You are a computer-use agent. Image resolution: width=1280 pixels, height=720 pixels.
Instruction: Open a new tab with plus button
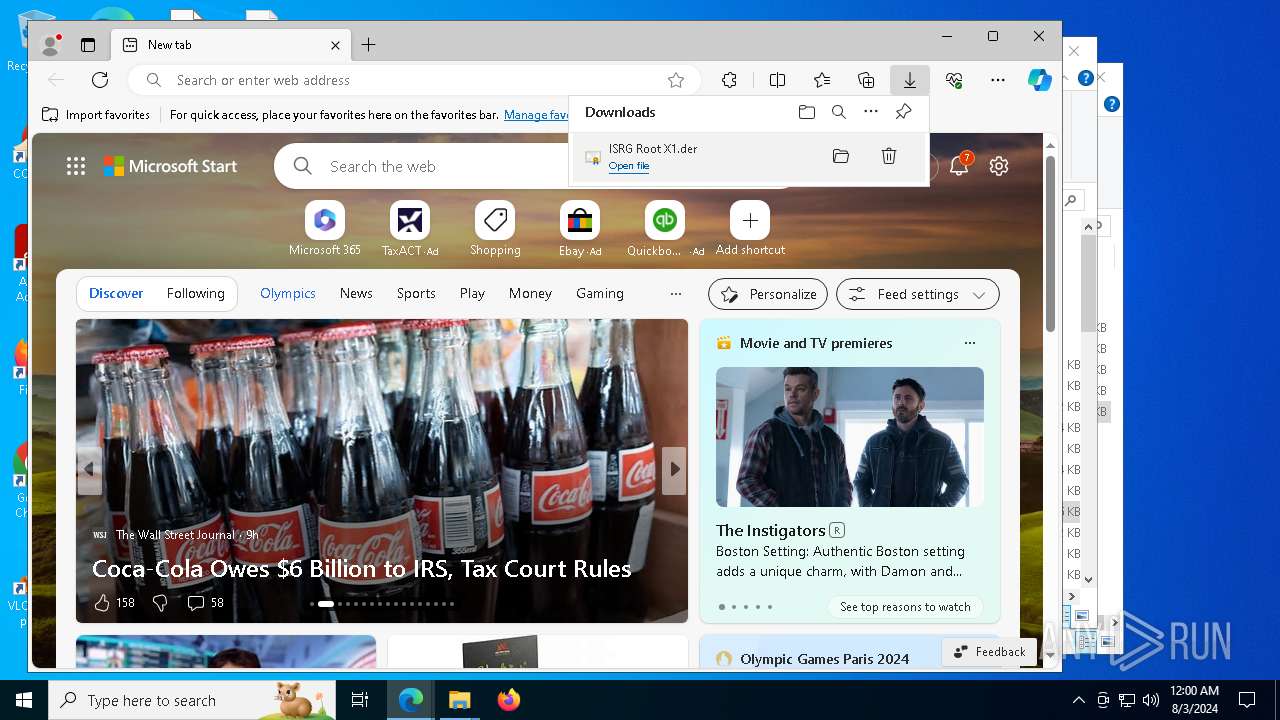368,45
